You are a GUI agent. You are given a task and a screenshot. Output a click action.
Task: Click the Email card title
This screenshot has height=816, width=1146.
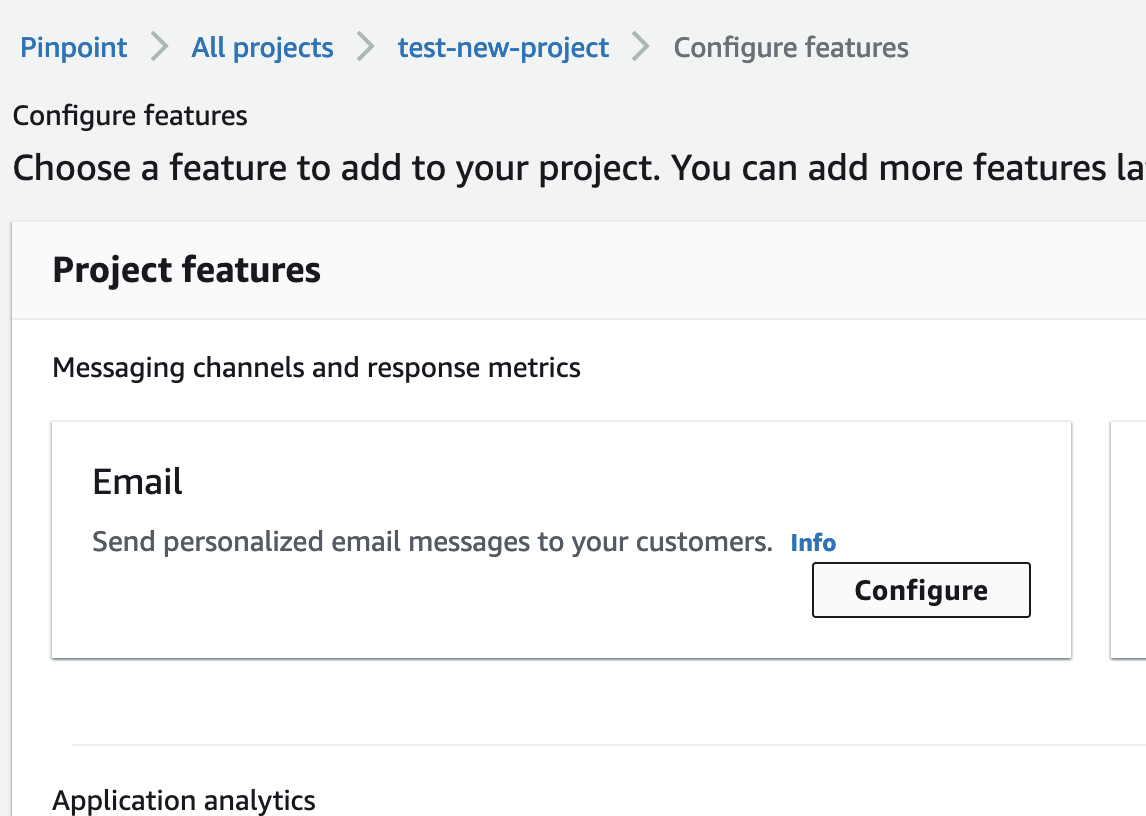[x=137, y=482]
